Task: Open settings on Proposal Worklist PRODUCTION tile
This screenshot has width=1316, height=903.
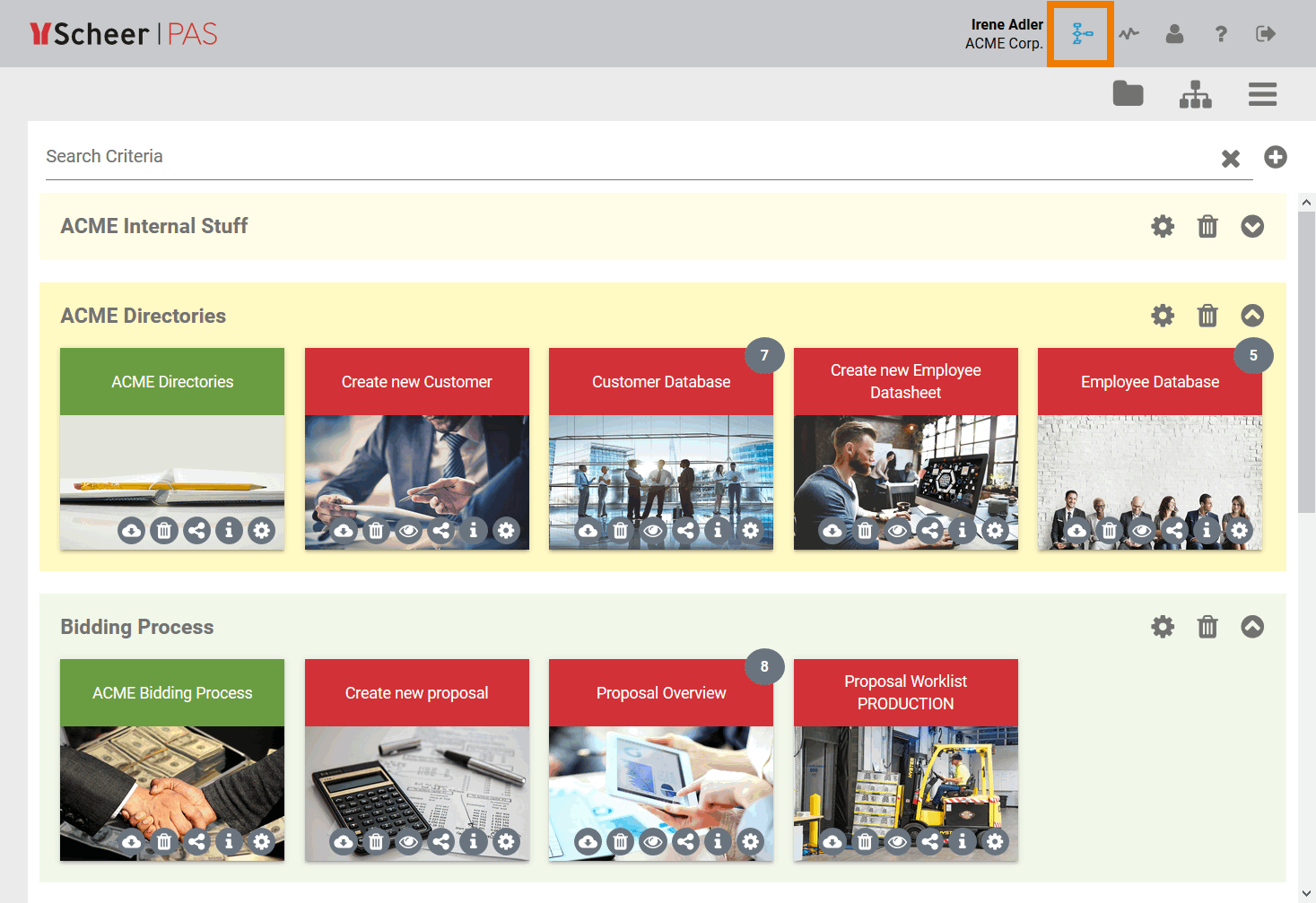Action: pos(995,842)
